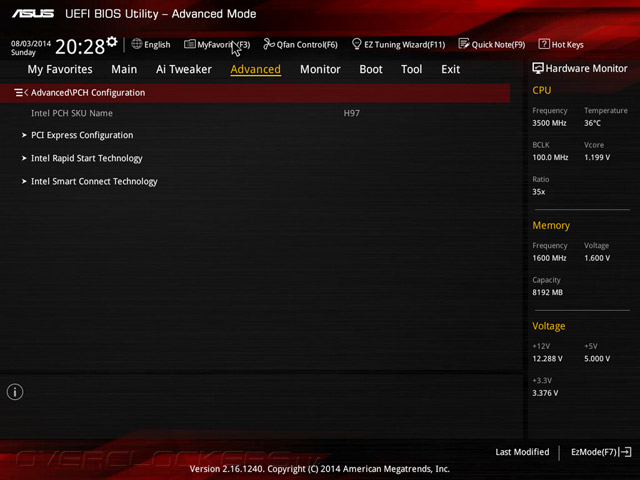Open the Tool tab
The width and height of the screenshot is (640, 480).
pos(411,69)
